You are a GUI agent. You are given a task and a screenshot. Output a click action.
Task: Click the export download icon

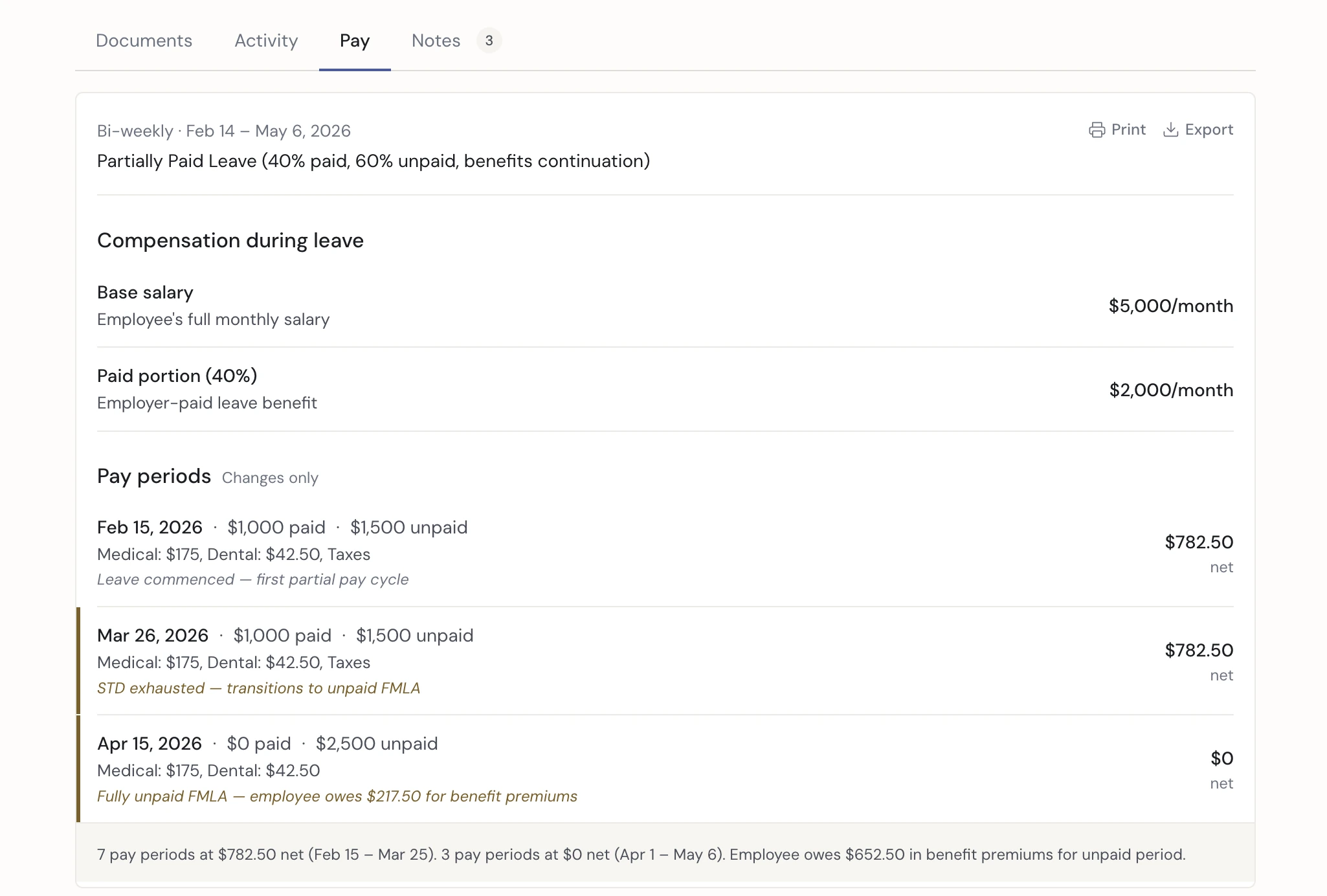click(1170, 130)
